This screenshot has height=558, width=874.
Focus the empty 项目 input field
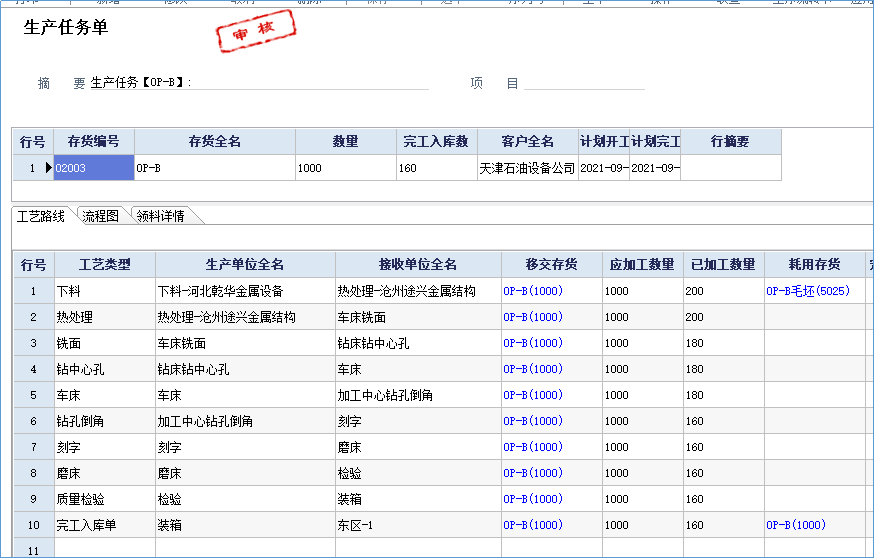584,83
